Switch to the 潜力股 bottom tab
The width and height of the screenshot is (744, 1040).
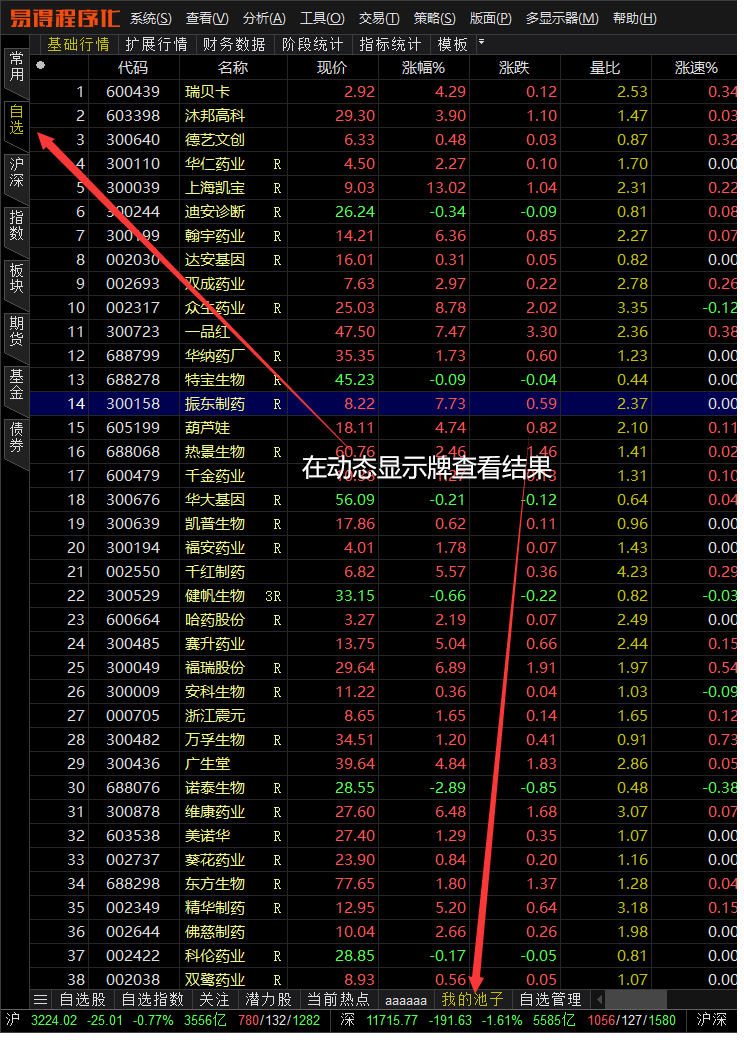269,999
